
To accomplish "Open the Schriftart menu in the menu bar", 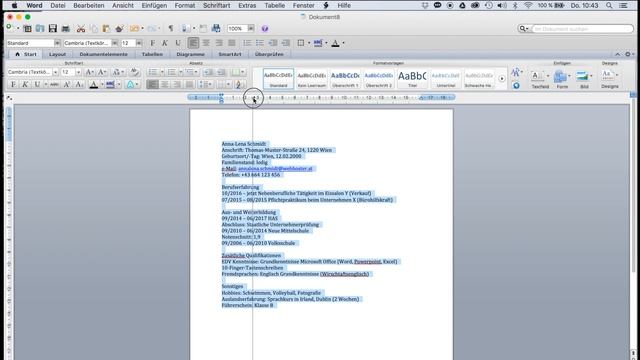I will click(216, 5).
